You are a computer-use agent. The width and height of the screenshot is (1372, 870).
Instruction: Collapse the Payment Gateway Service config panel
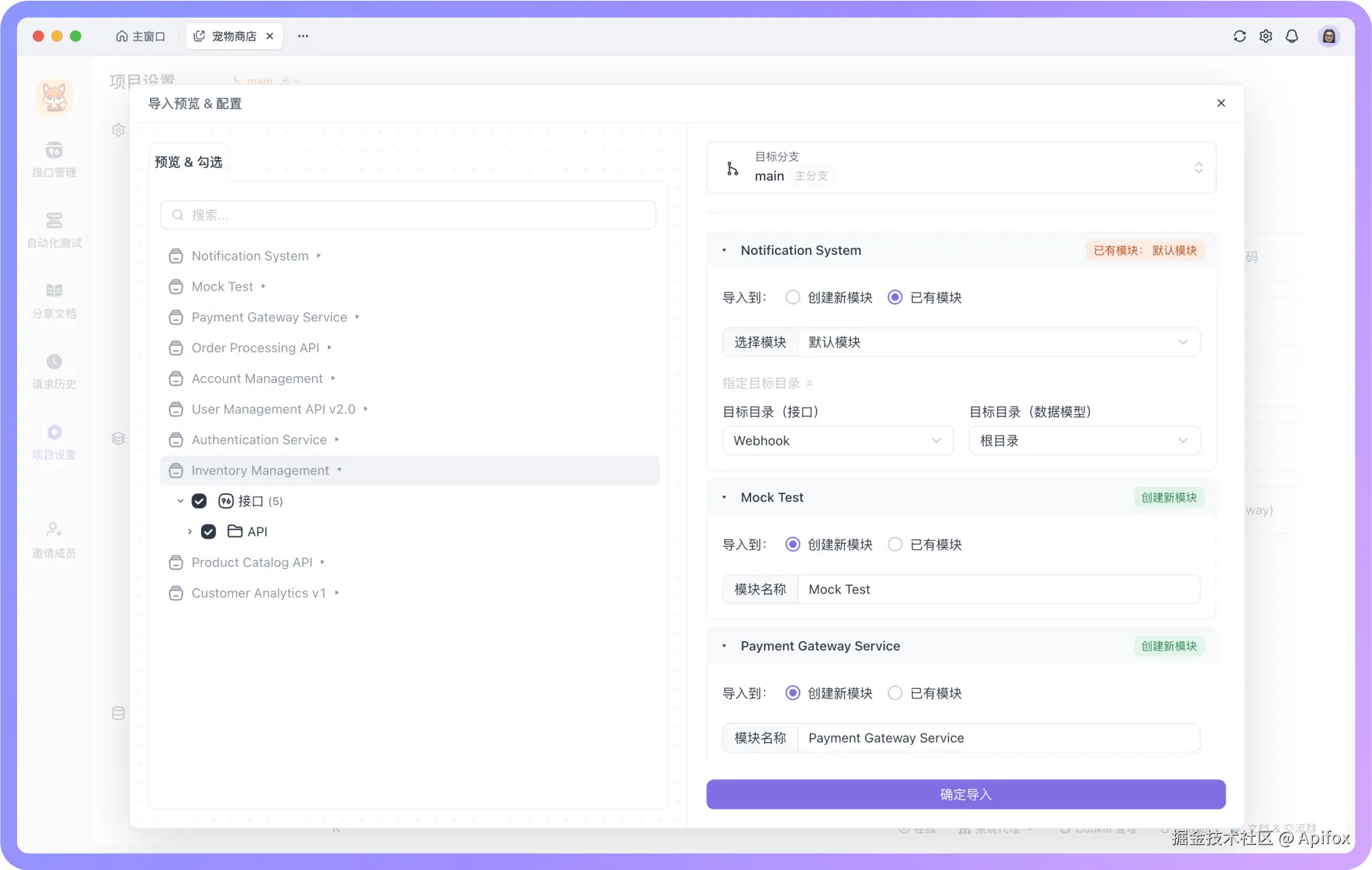[x=724, y=646]
